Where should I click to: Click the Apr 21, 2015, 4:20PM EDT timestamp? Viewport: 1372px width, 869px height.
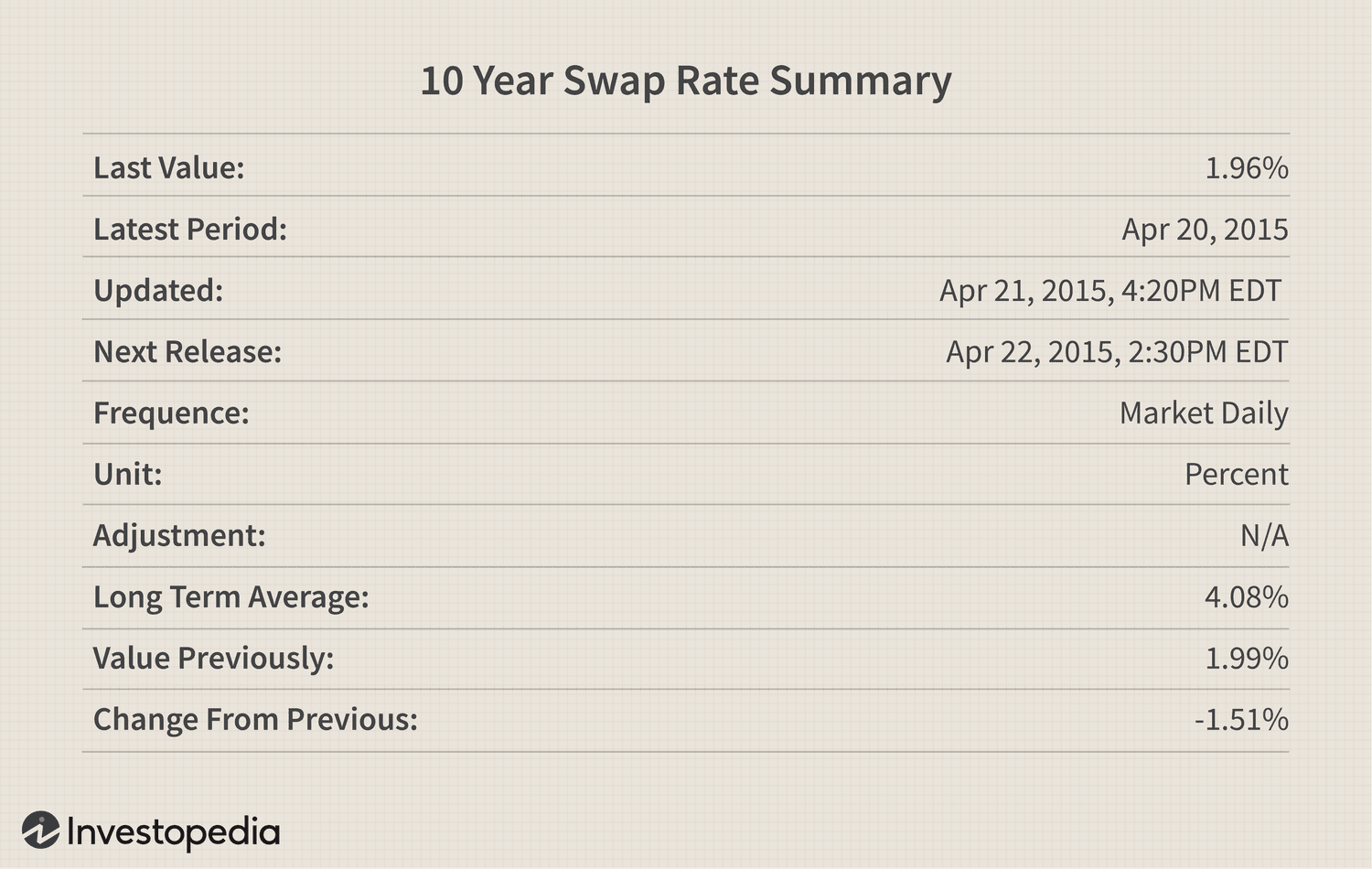1110,290
